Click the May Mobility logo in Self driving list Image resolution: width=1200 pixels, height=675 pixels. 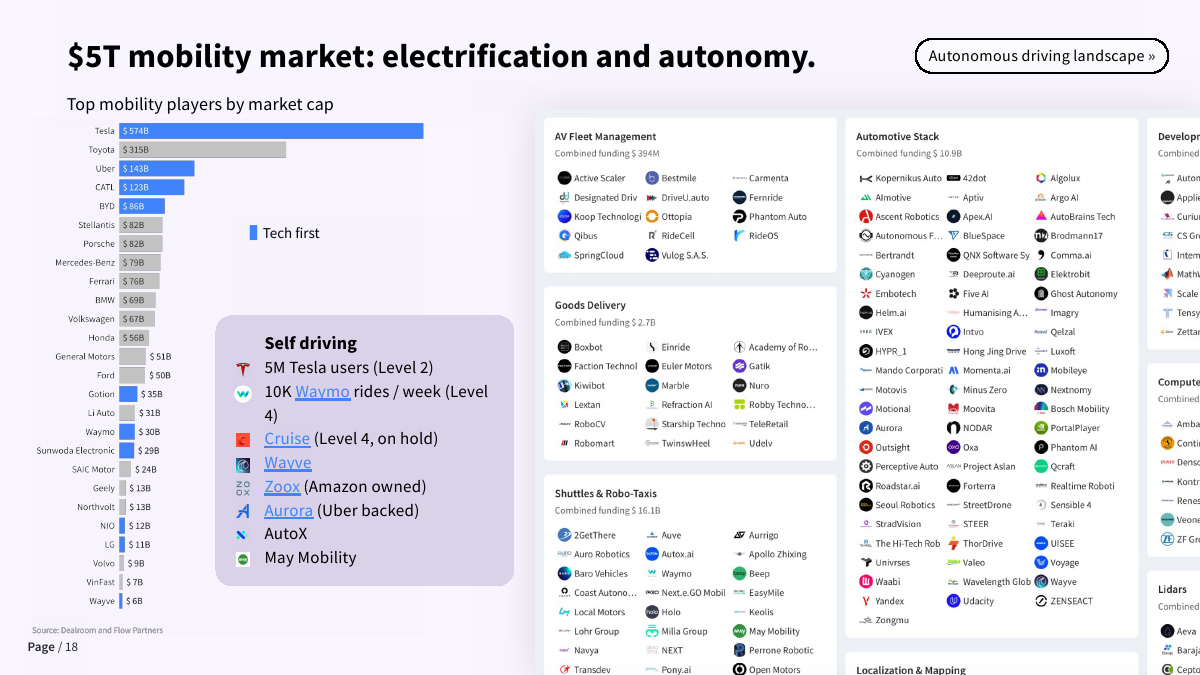(242, 559)
